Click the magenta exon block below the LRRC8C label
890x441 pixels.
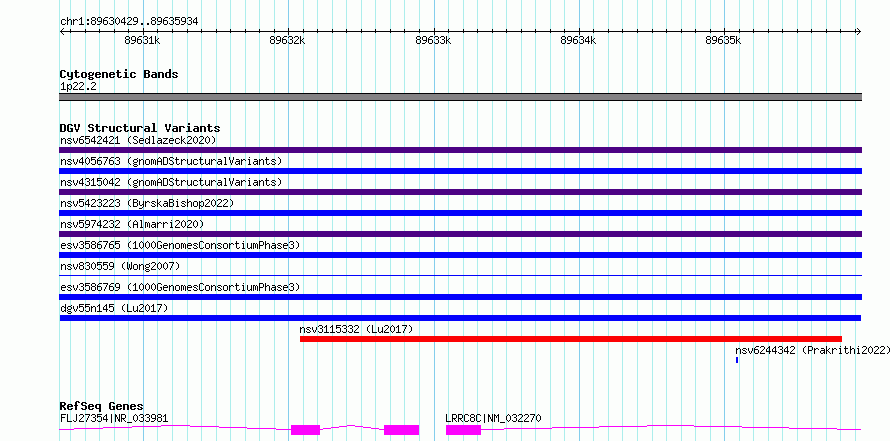[x=463, y=430]
